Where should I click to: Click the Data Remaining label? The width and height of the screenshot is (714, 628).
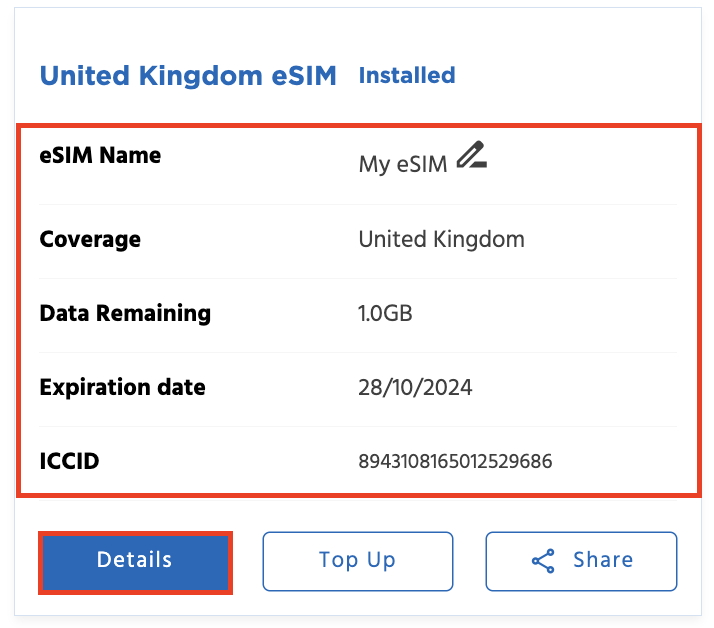tap(125, 313)
